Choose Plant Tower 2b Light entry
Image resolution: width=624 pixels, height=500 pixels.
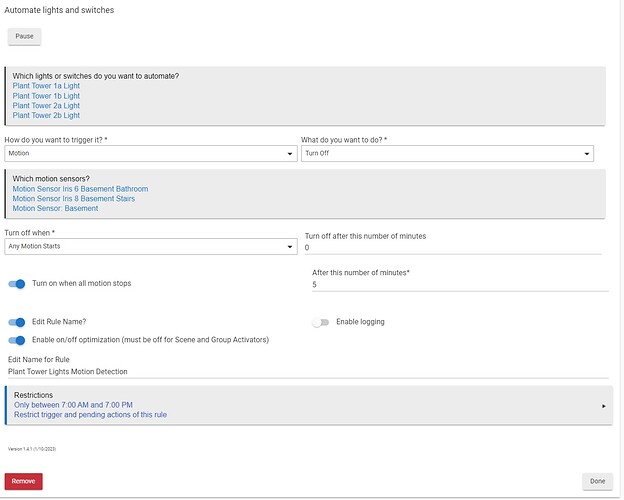pos(46,116)
